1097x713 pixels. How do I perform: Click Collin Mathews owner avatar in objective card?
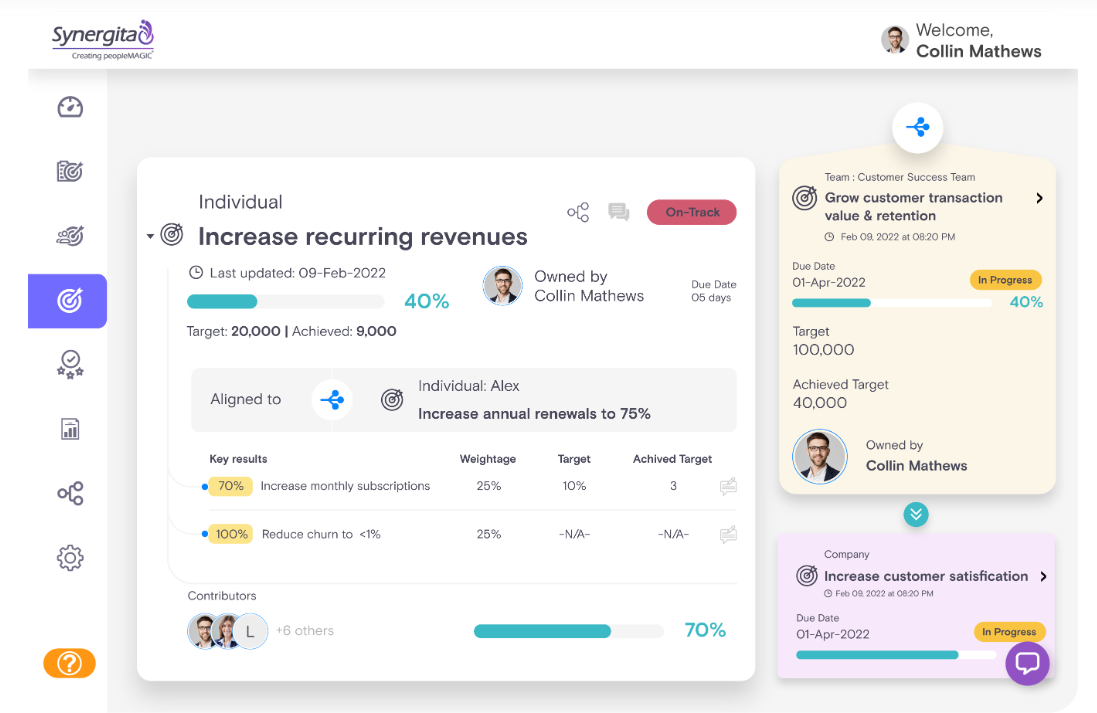click(502, 285)
